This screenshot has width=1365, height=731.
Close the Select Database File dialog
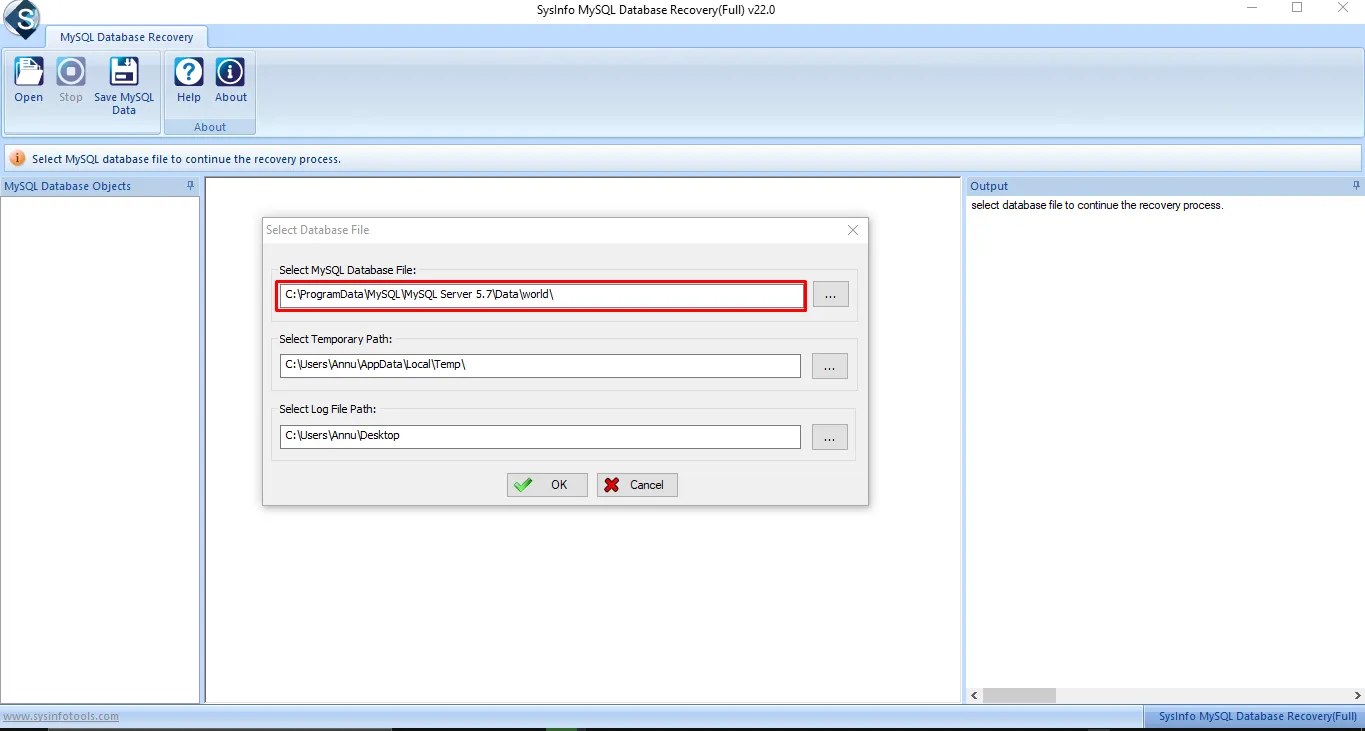[853, 230]
